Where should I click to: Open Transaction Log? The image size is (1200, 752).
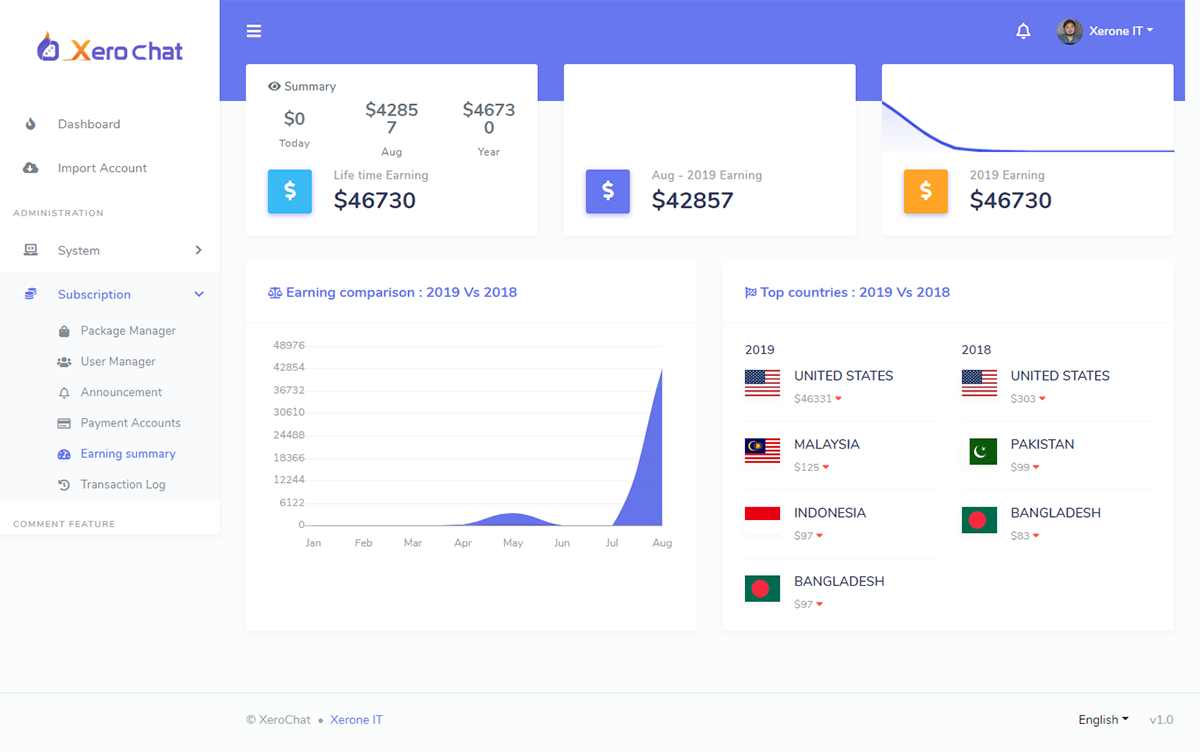(123, 484)
